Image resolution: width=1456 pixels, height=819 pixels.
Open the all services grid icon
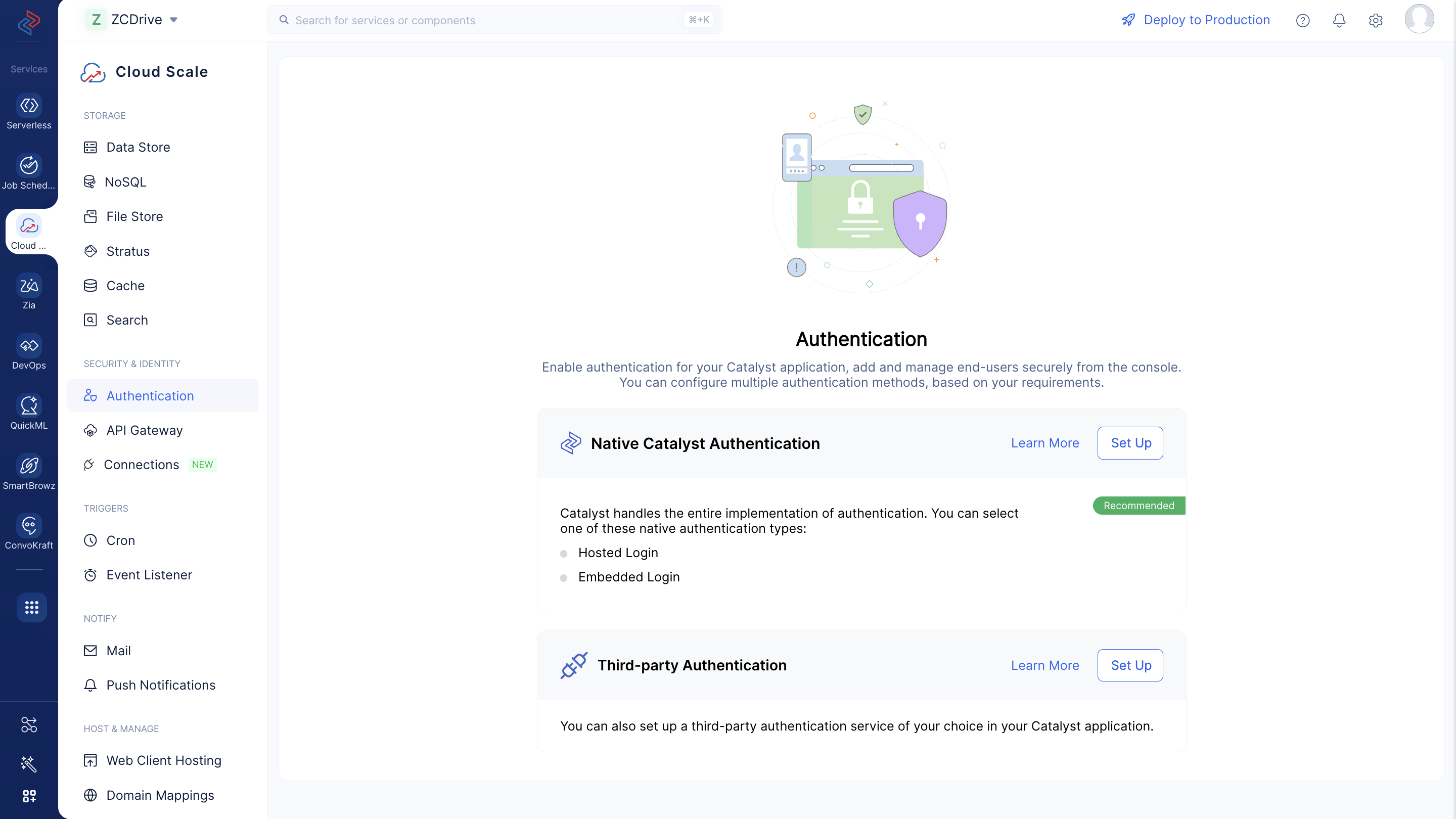point(32,607)
